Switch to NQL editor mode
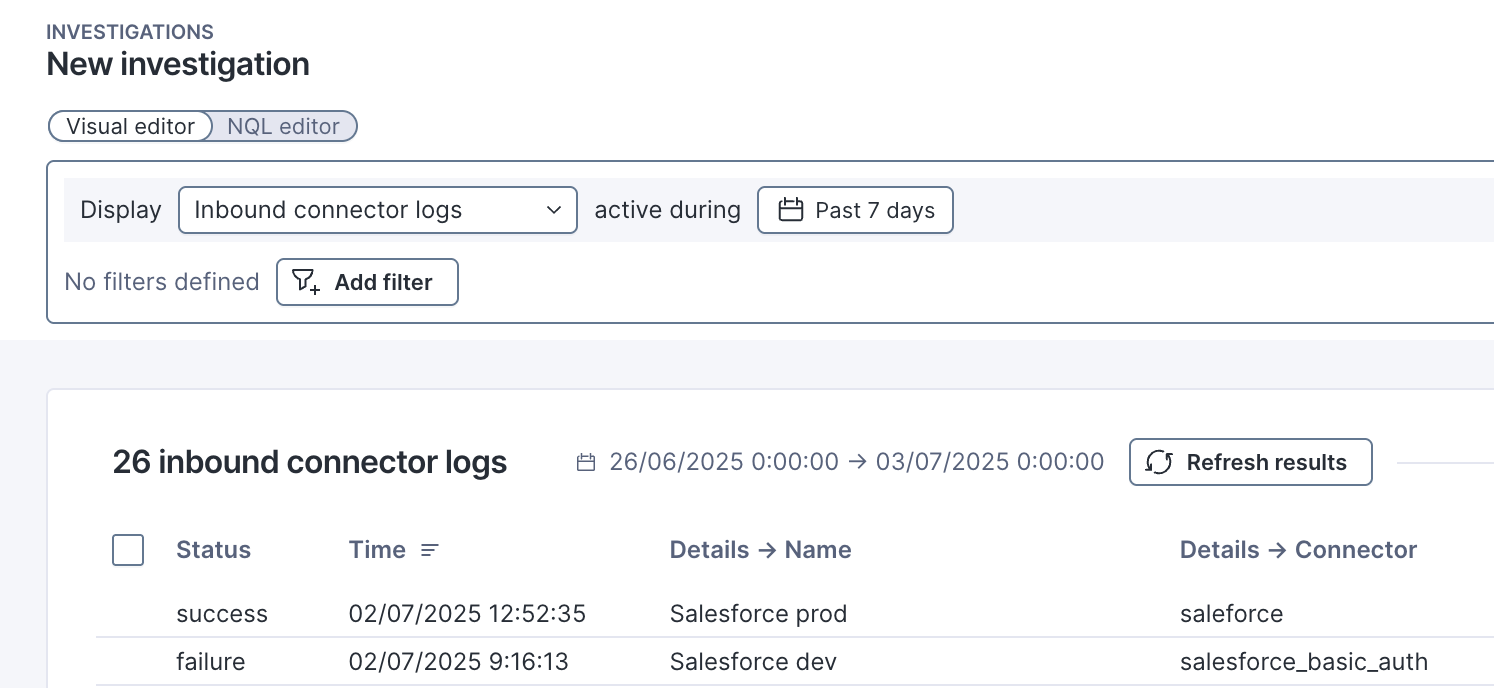This screenshot has width=1494, height=688. [x=283, y=127]
